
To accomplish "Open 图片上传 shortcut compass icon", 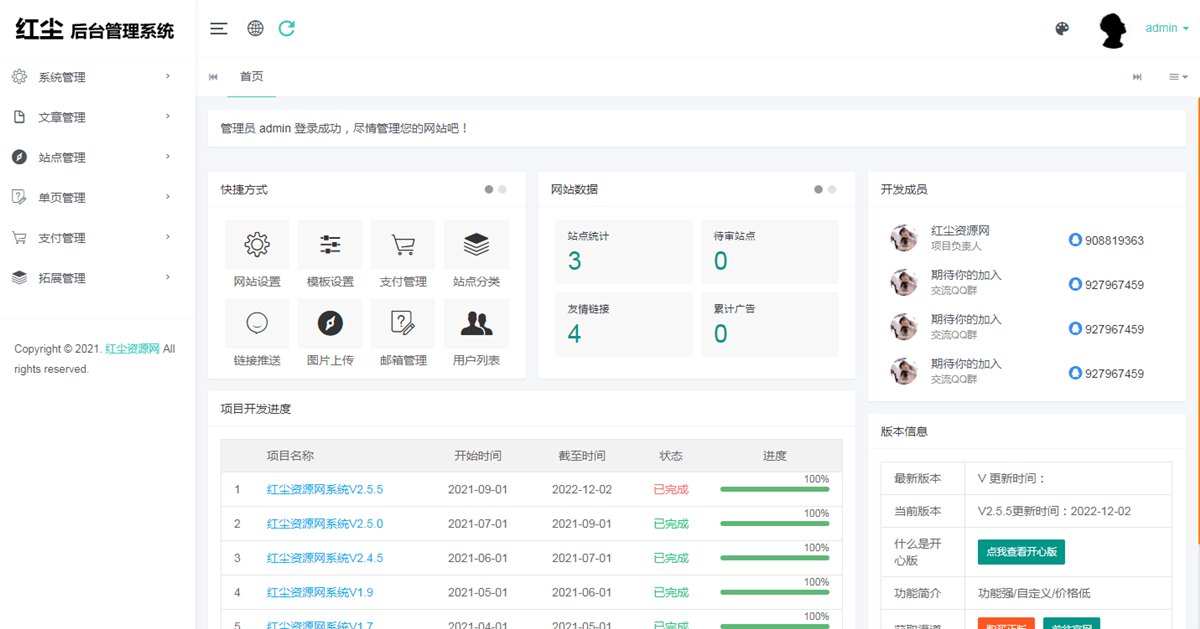I will [330, 323].
